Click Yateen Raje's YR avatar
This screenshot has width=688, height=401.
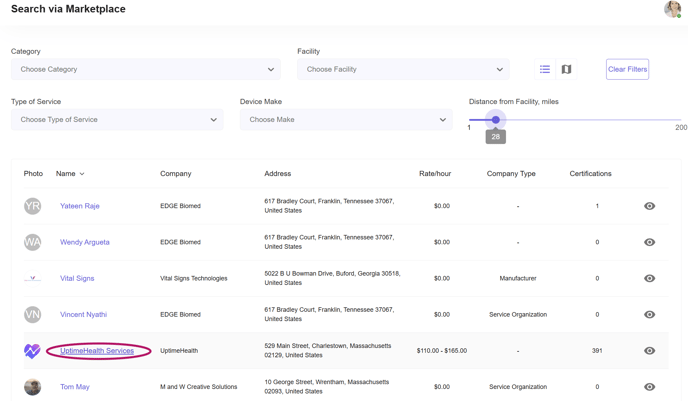[33, 206]
